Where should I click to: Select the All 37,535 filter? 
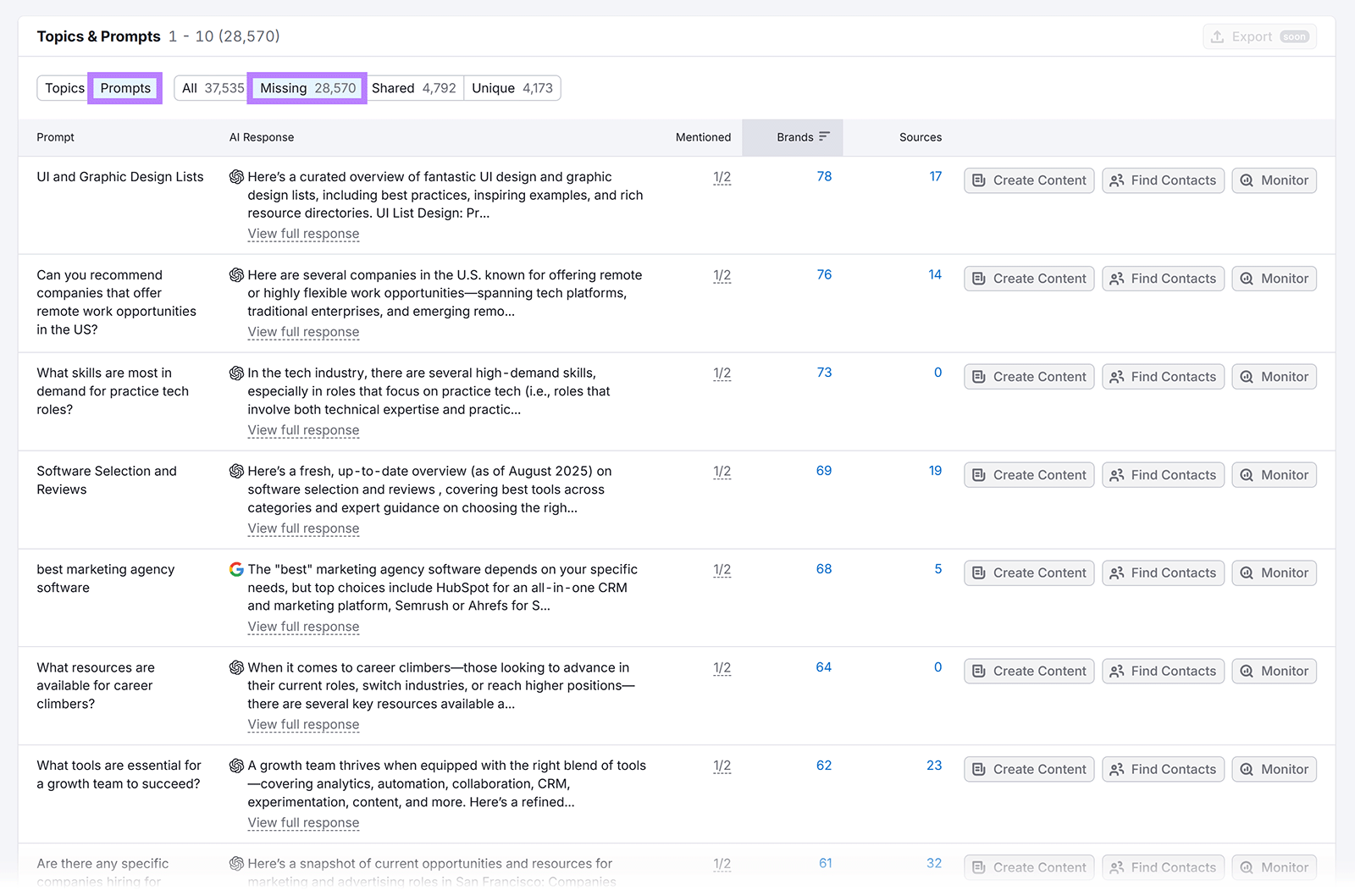[x=210, y=87]
